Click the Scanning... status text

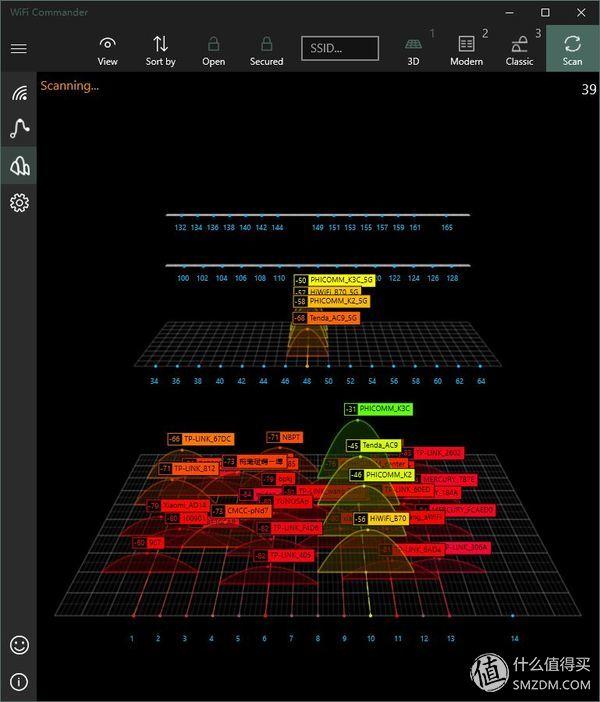point(70,86)
